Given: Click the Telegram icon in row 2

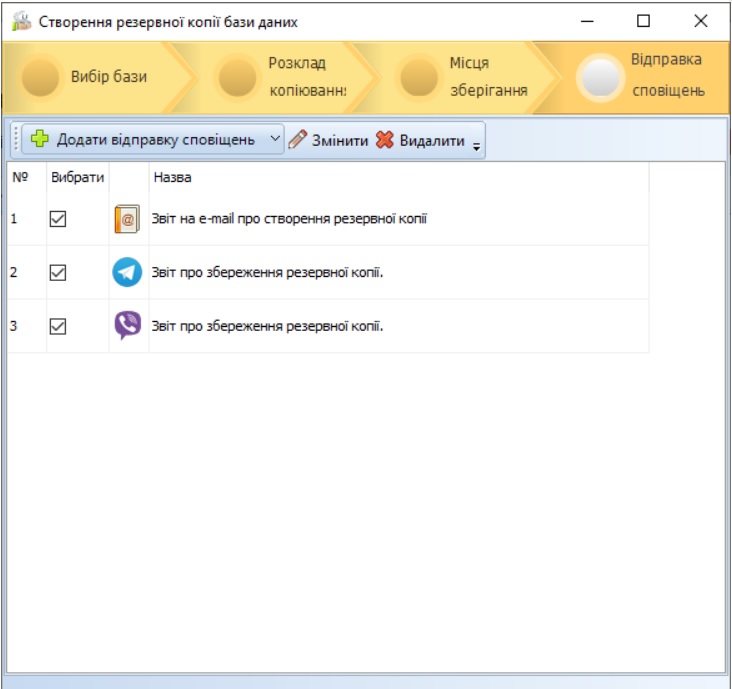Looking at the screenshot, I should pyautogui.click(x=127, y=272).
